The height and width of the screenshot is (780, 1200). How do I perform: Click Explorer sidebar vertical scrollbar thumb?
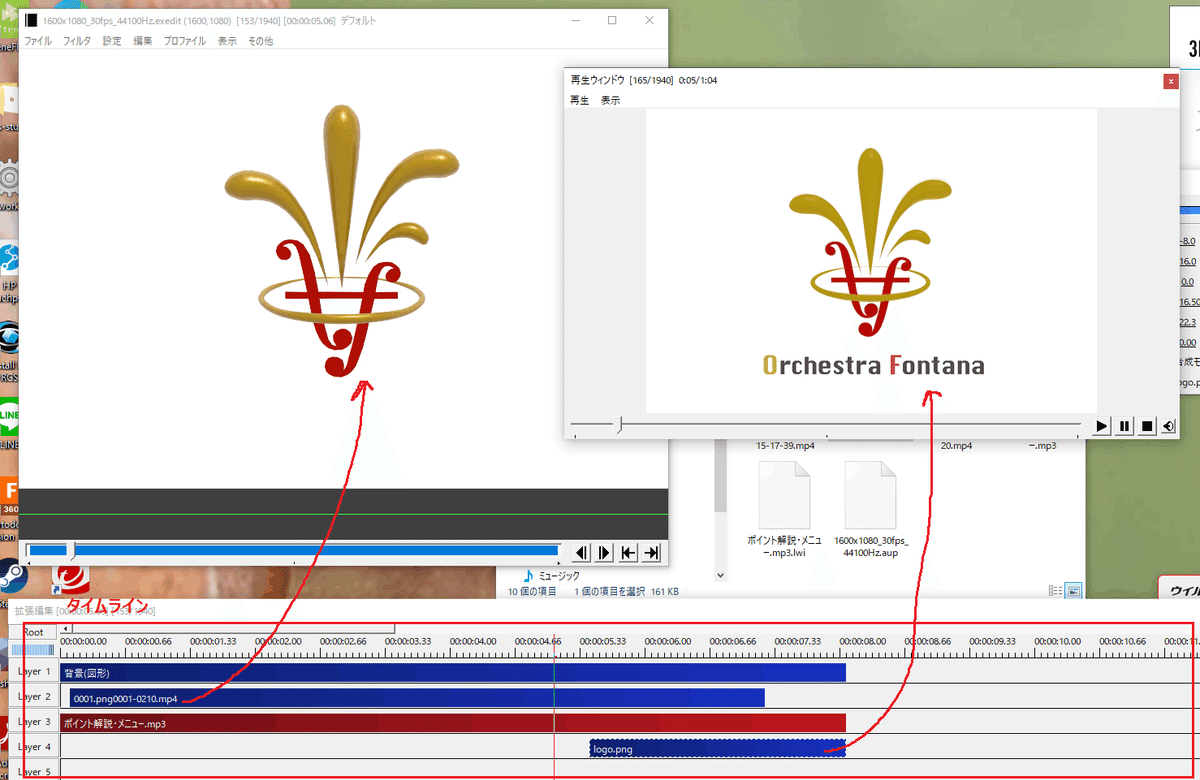720,478
